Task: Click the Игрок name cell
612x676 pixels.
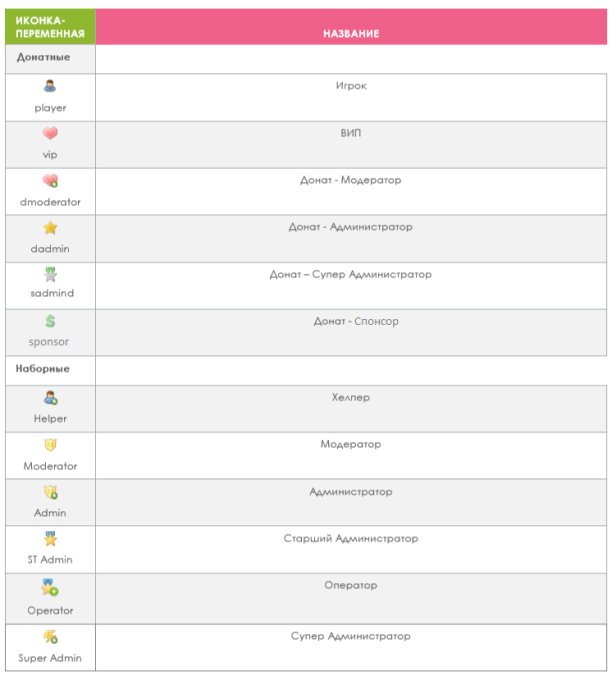Action: coord(351,97)
